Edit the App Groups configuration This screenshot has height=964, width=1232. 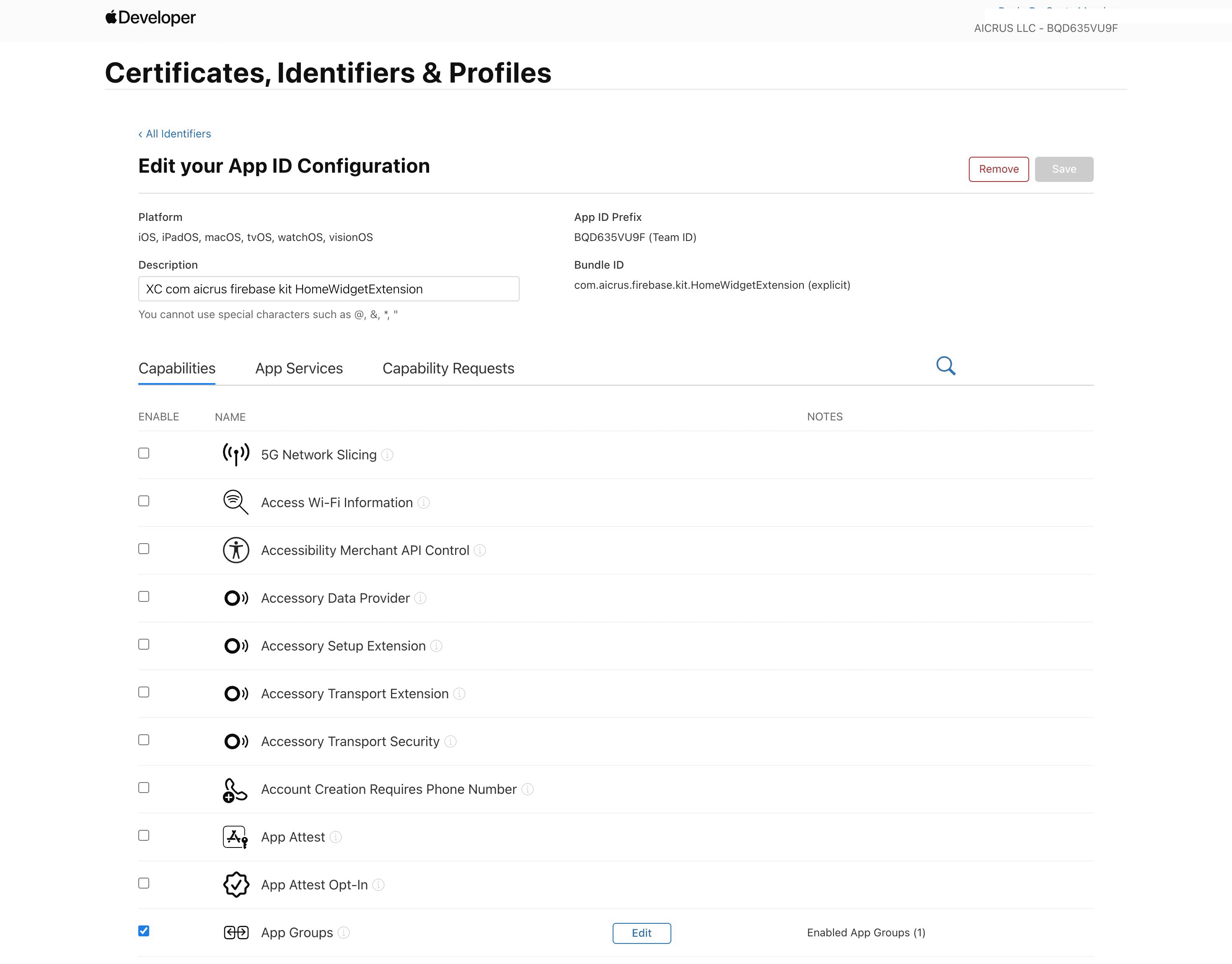click(642, 933)
